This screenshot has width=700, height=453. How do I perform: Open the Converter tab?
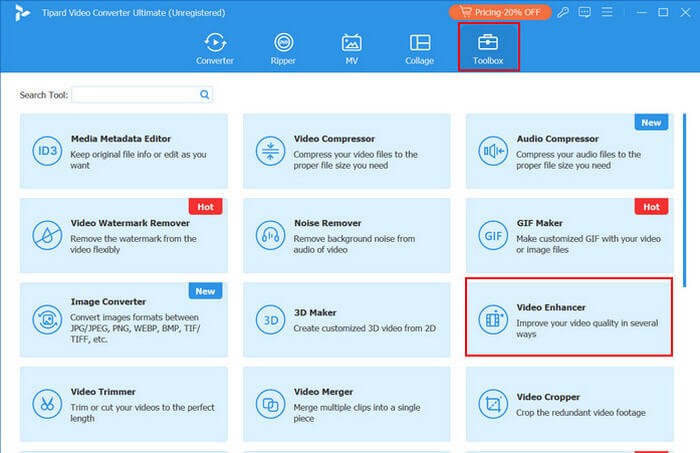pyautogui.click(x=215, y=49)
